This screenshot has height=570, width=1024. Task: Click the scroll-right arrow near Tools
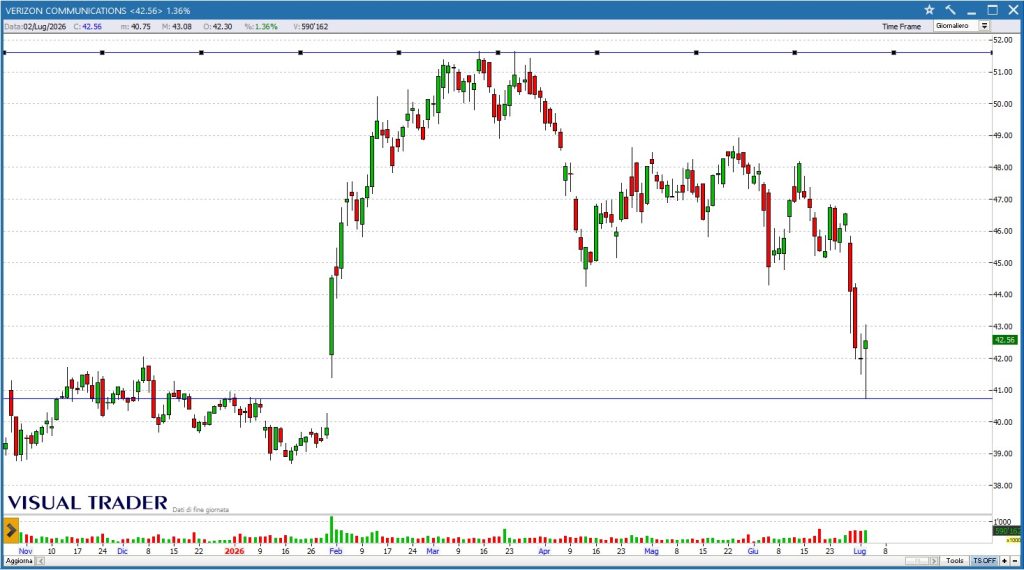coord(935,561)
